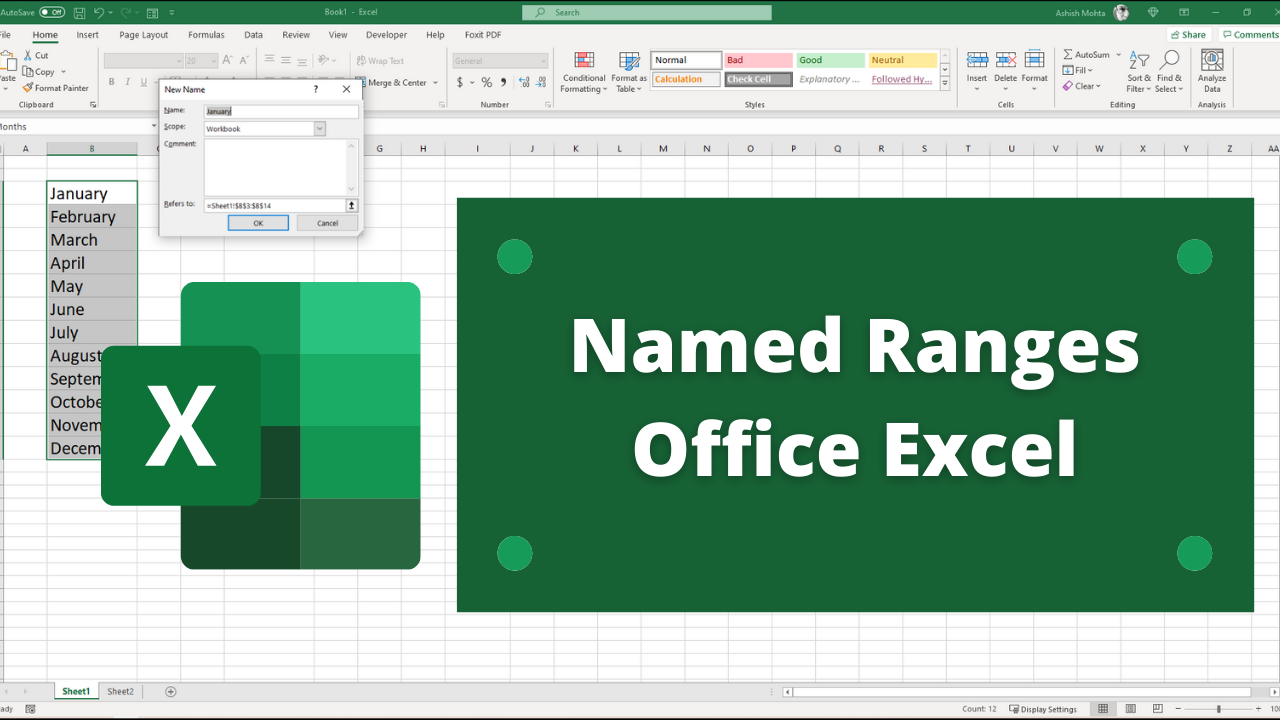Image resolution: width=1280 pixels, height=720 pixels.
Task: Apply Comma Style format
Action: [502, 83]
